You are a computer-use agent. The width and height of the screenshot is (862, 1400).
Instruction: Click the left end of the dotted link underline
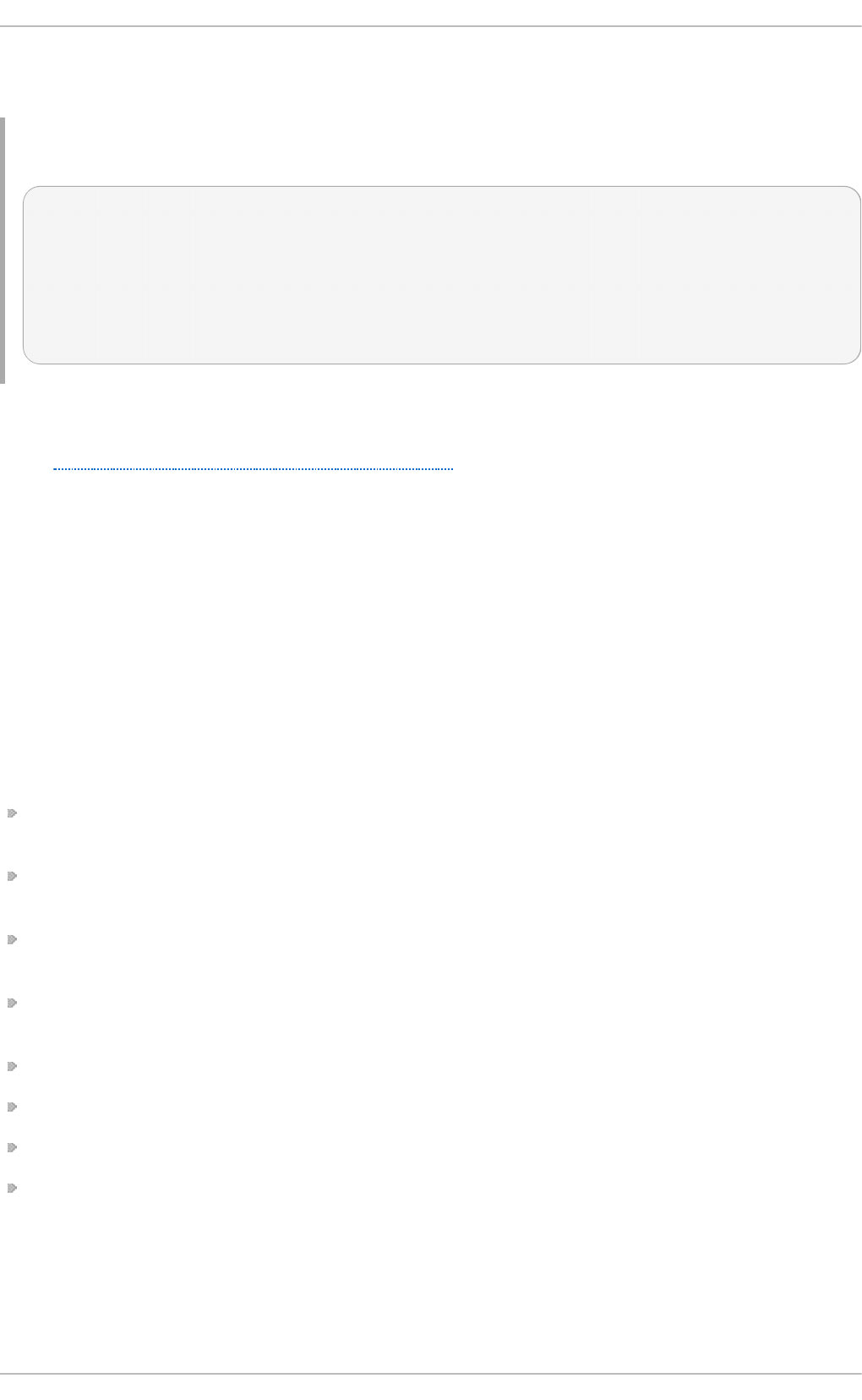[x=55, y=468]
